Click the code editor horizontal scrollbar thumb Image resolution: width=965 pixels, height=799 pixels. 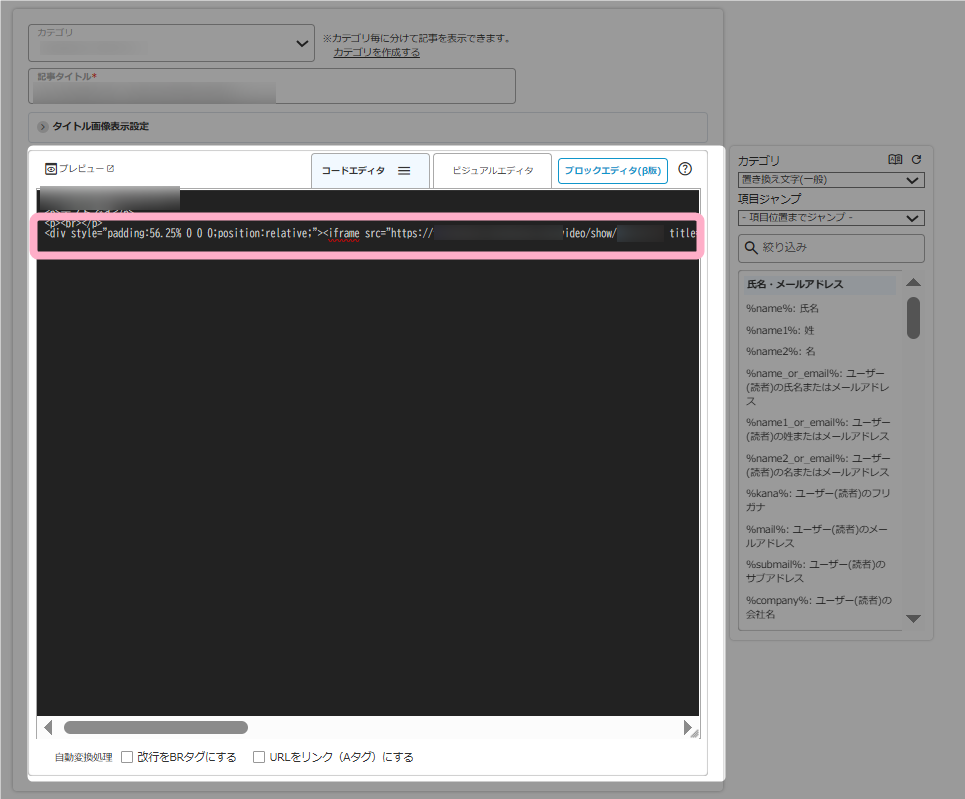click(155, 727)
